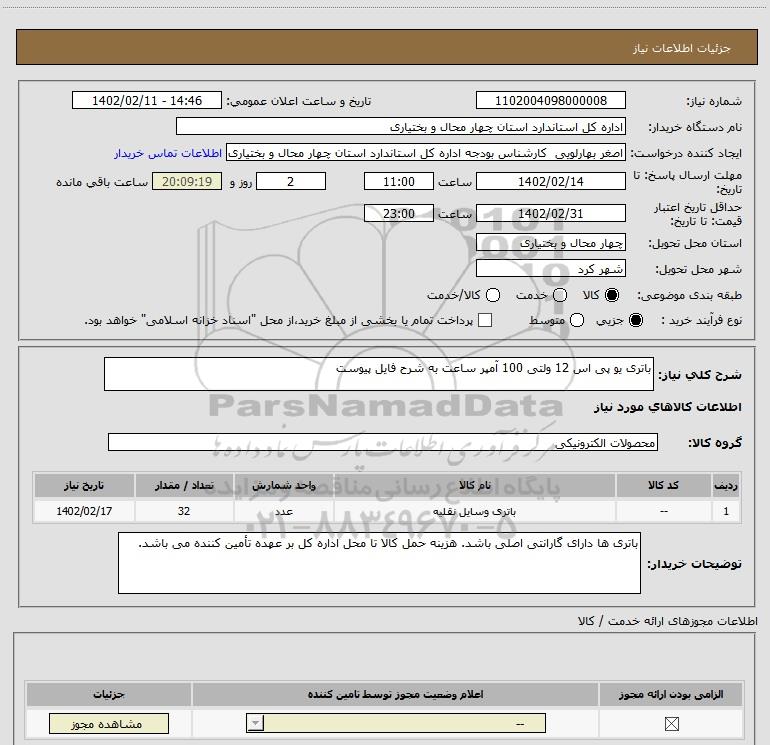Click the اطلاعات کالاهای مورد نیاز heading

tap(667, 407)
